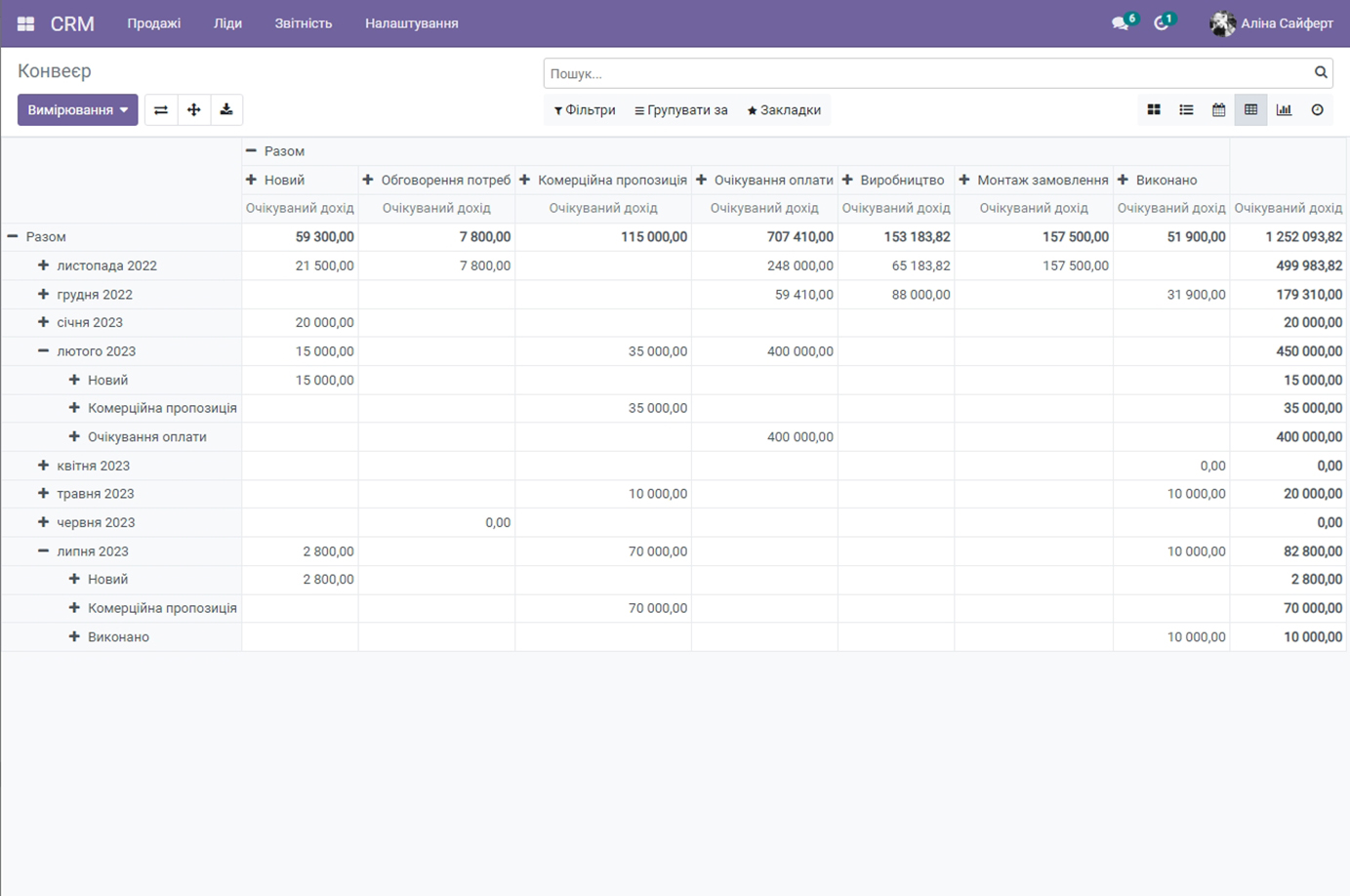The width and height of the screenshot is (1350, 896).
Task: Open the apps grid menu icon
Action: point(26,23)
